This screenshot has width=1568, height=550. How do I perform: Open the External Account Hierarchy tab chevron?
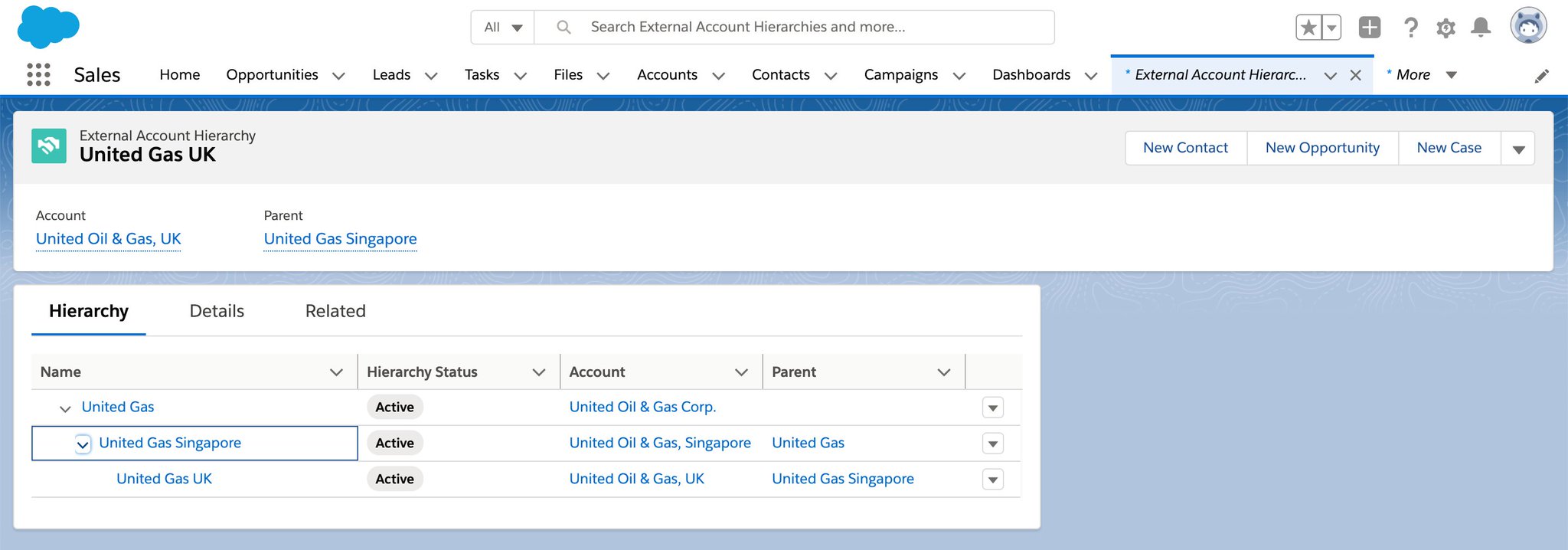pyautogui.click(x=1331, y=75)
